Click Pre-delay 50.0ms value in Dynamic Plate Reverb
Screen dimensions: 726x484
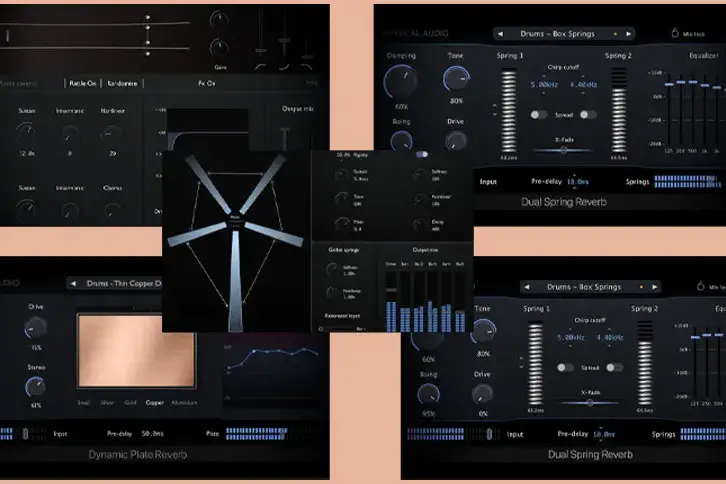pyautogui.click(x=152, y=434)
